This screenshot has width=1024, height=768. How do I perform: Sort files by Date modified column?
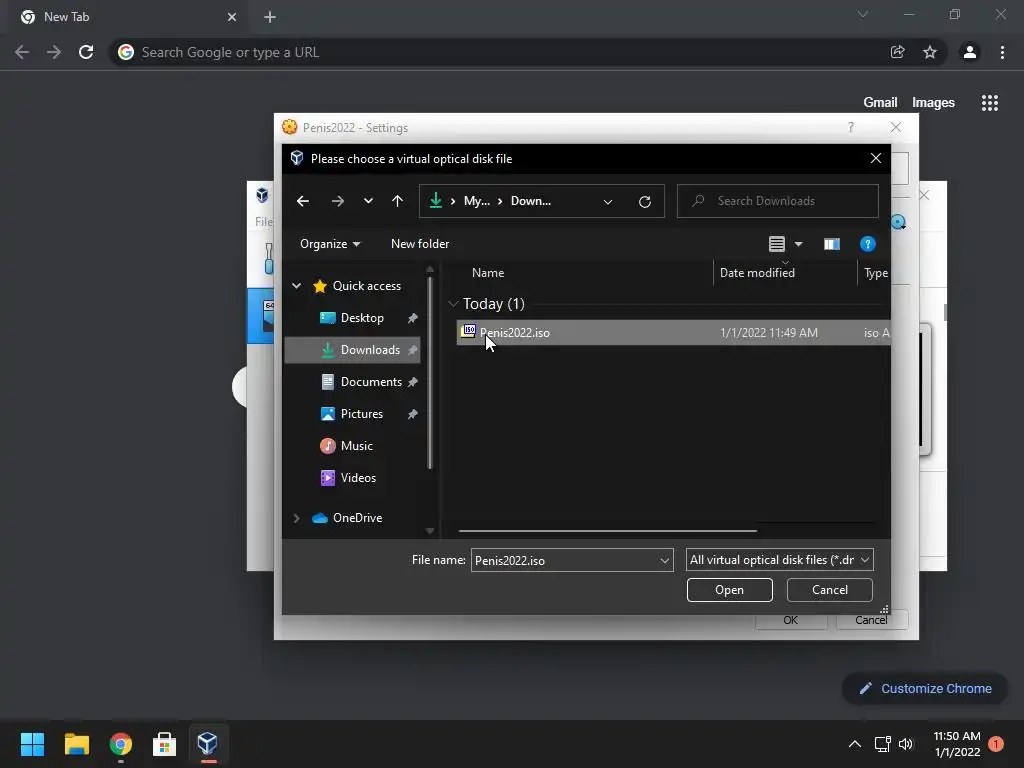tap(757, 273)
